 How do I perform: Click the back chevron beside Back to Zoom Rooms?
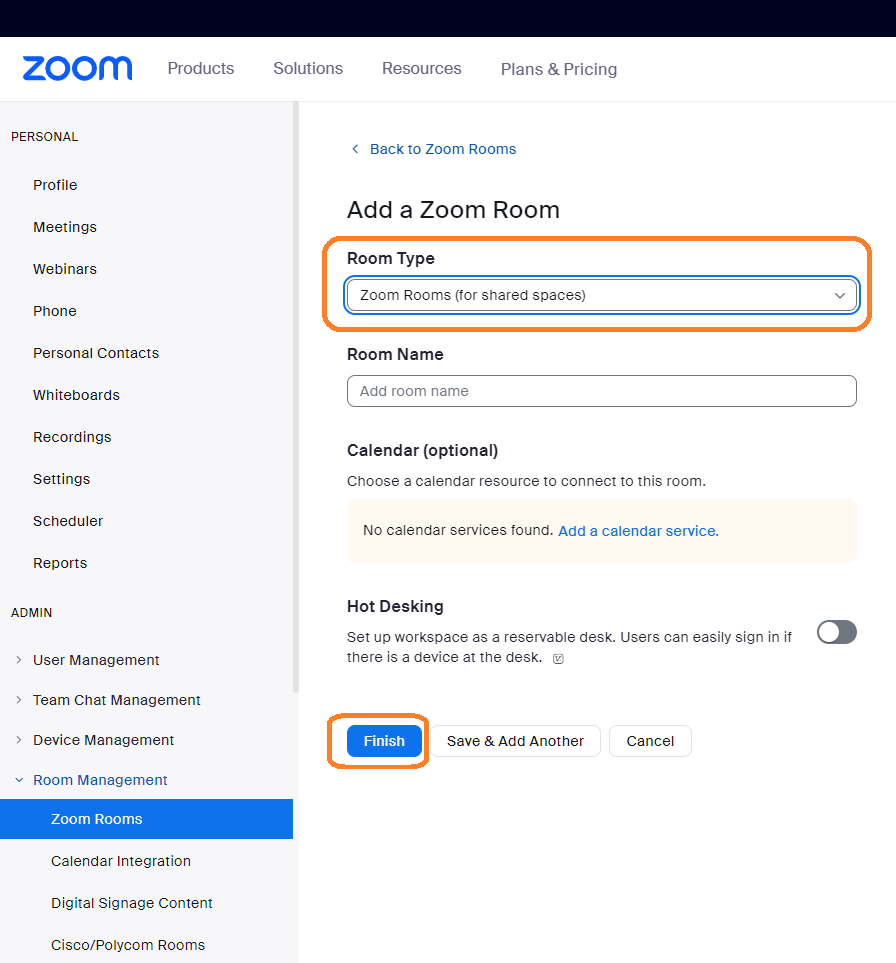coord(355,148)
